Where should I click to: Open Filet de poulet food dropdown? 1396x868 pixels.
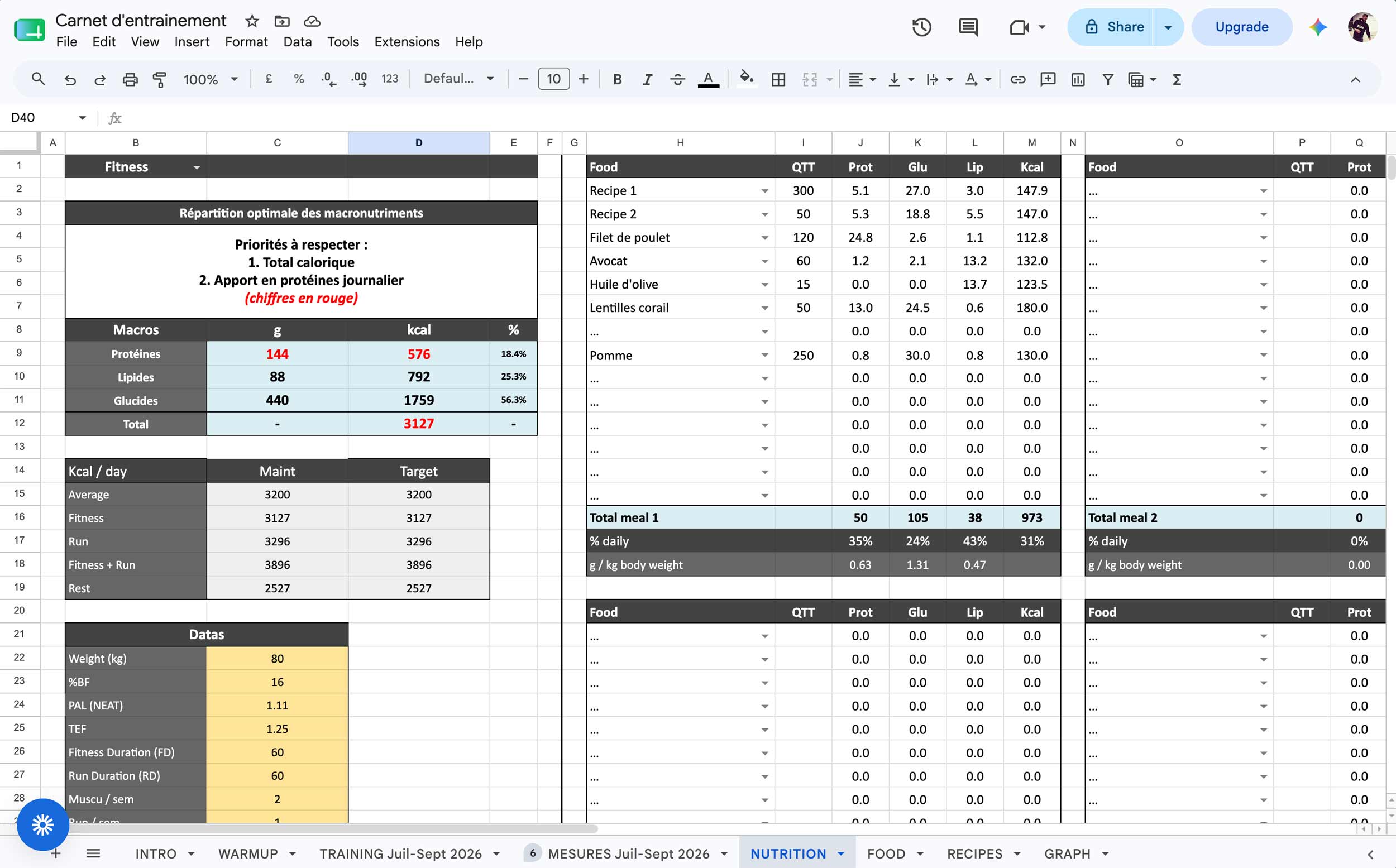(x=764, y=238)
